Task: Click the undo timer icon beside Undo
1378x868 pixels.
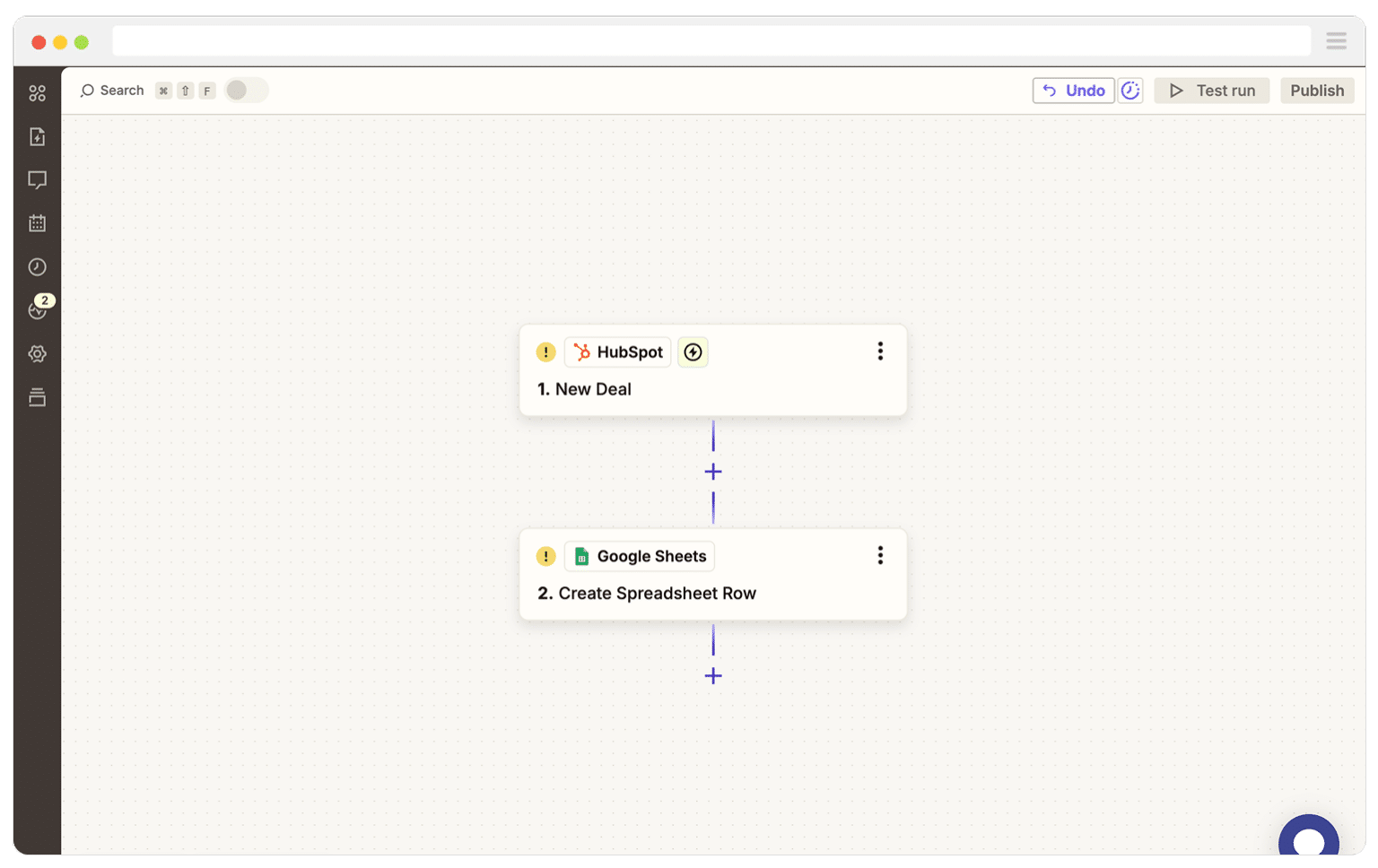Action: click(x=1130, y=90)
